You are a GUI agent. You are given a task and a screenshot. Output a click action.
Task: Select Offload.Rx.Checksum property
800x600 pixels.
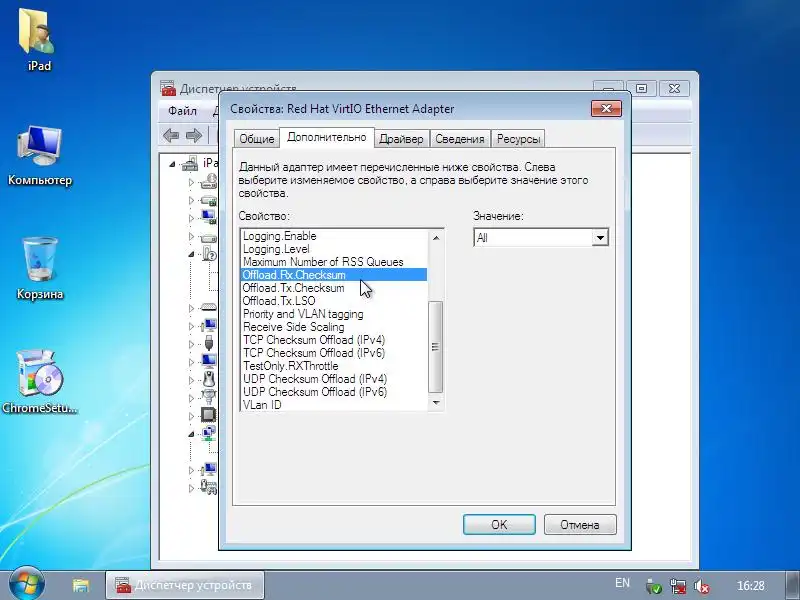334,275
